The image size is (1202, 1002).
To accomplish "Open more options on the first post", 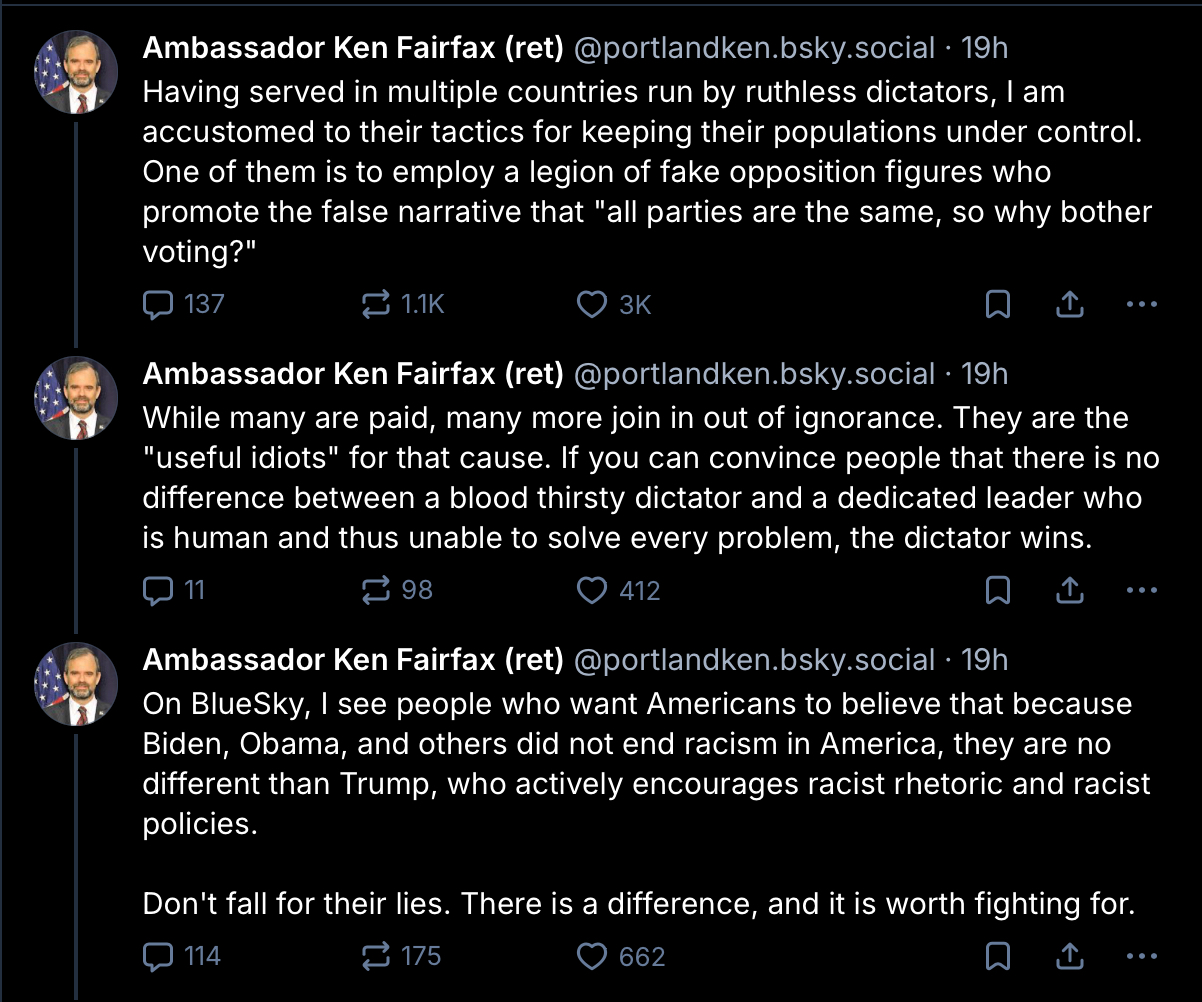I will tap(1141, 304).
